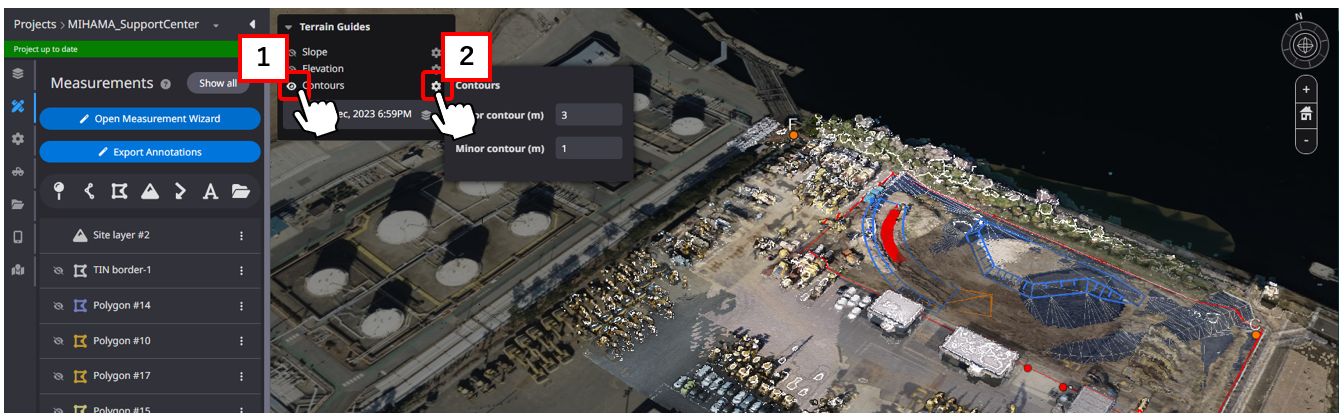Select the text annotation tool
The height and width of the screenshot is (420, 1339).
click(x=210, y=191)
